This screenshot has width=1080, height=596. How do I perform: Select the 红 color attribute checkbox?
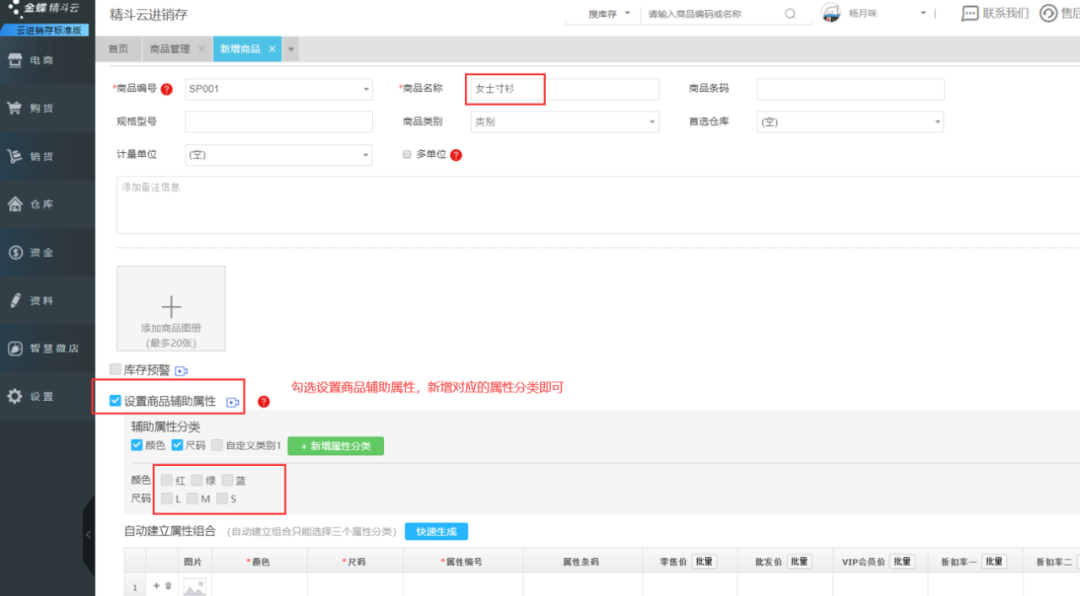click(167, 480)
